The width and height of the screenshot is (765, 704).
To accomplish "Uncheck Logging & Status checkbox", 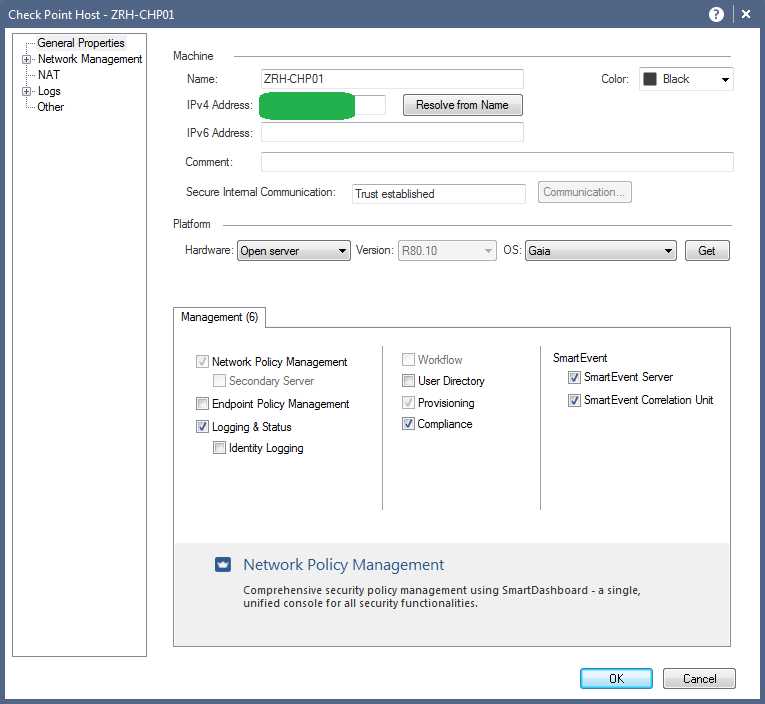I will tap(202, 426).
